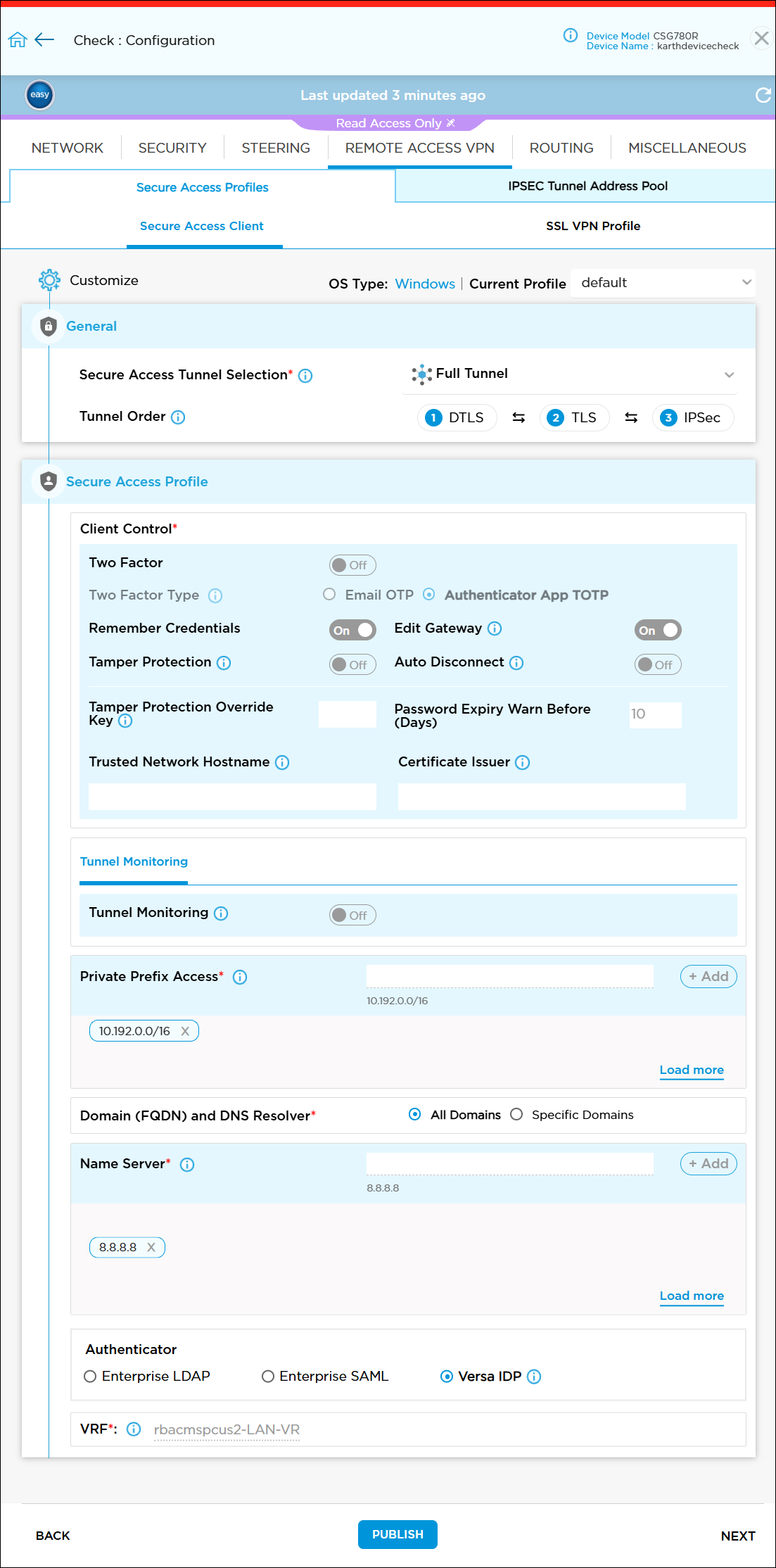Screen dimensions: 776x1568
Task: Click the home icon in header
Action: 18,40
